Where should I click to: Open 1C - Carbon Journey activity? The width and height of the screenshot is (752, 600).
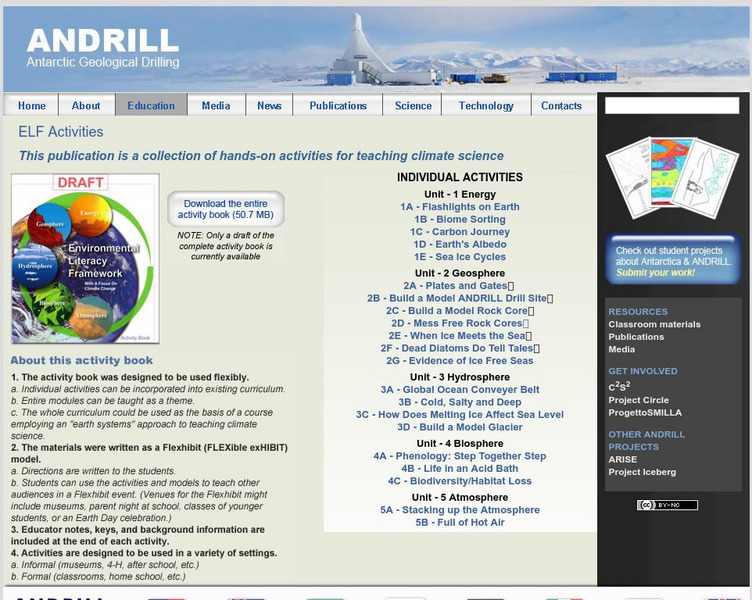[x=460, y=232]
